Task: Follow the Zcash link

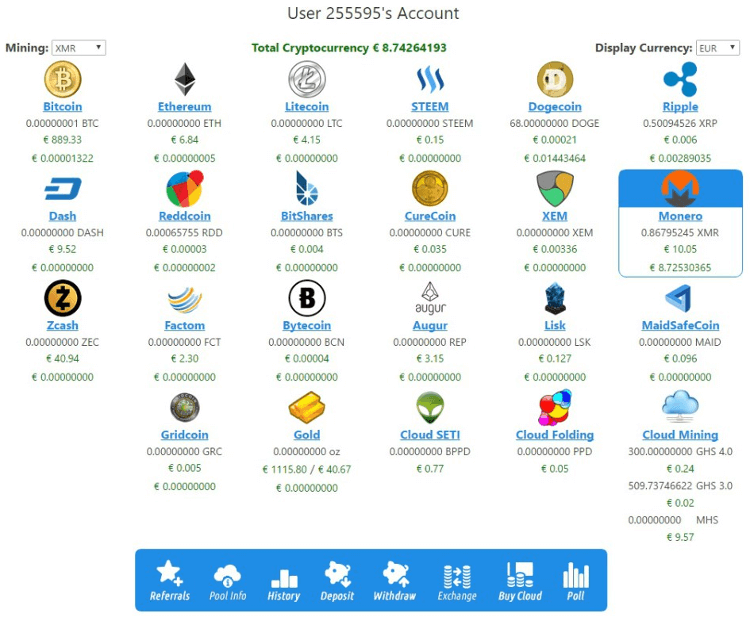Action: [63, 326]
